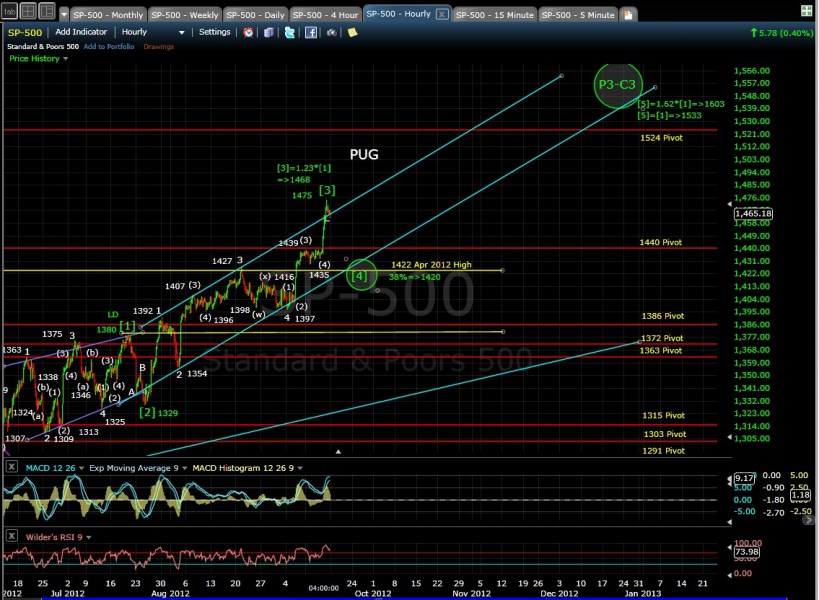Click the [5]=1.62*[1]=>1603 target label
Image resolution: width=819 pixels, height=600 pixels.
[681, 104]
